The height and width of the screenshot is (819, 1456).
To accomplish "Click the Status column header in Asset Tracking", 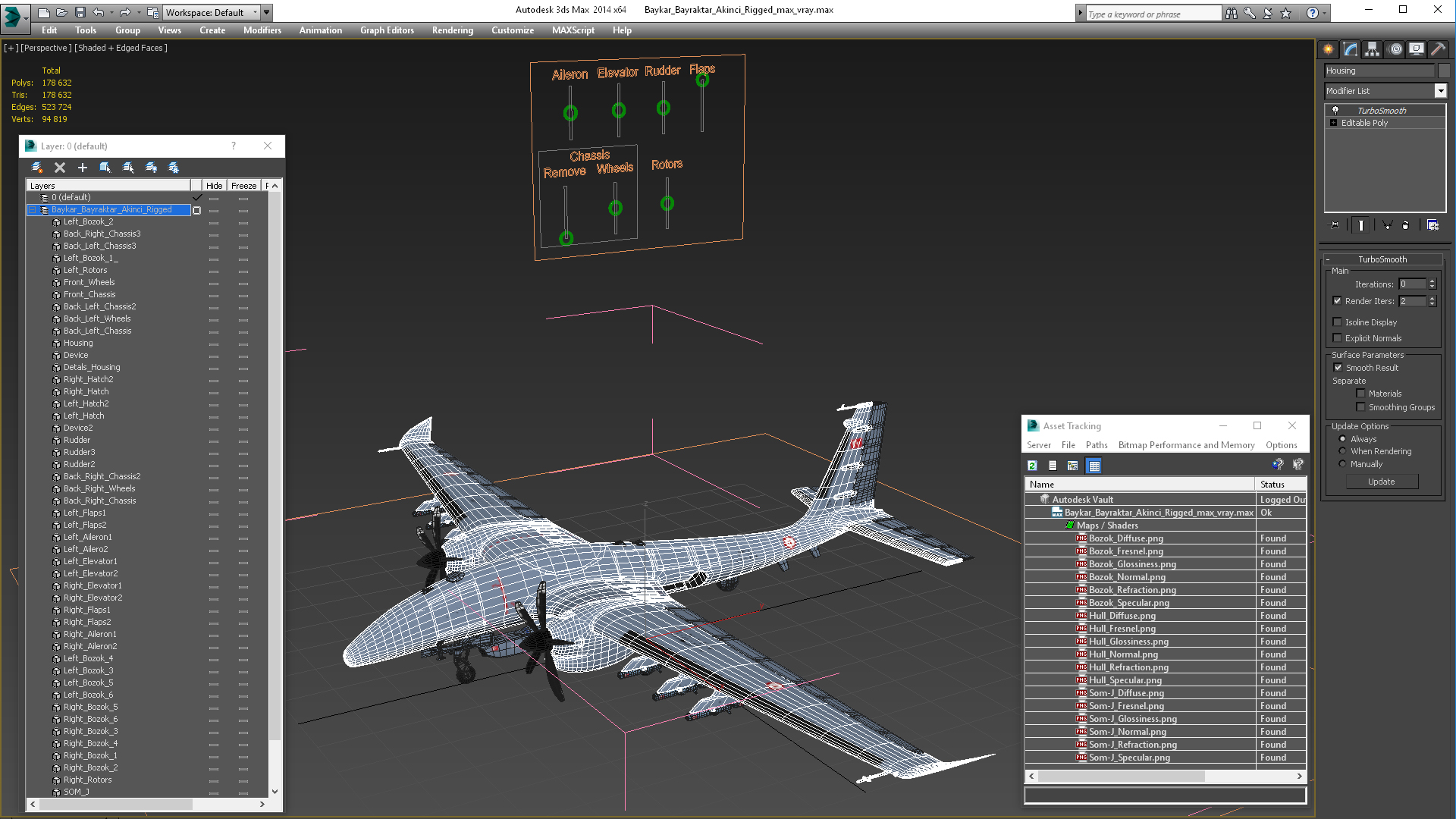I will point(1281,485).
